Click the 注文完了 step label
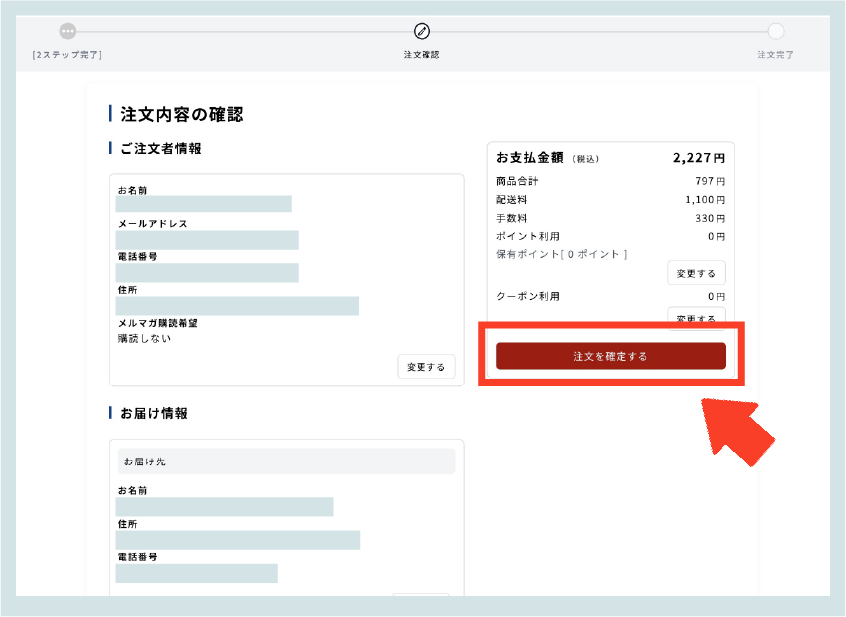The image size is (846, 617). click(x=775, y=54)
